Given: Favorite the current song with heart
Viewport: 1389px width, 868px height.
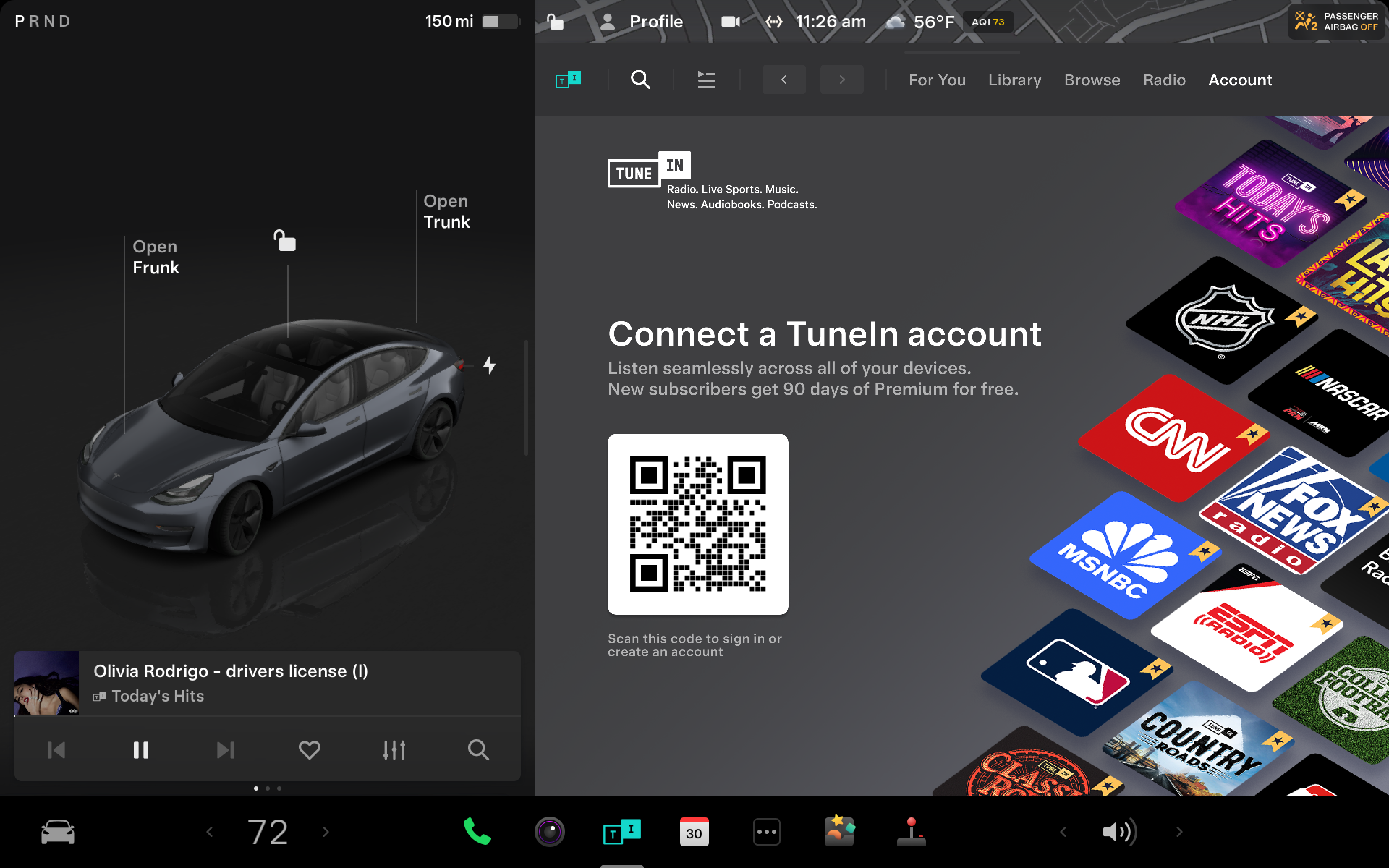Looking at the screenshot, I should coord(309,750).
